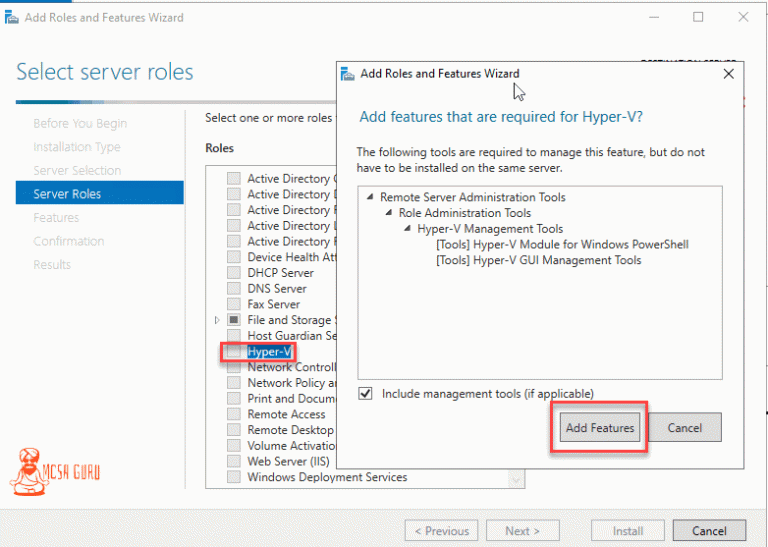The height and width of the screenshot is (547, 768).
Task: Check the Hyper-V role checkbox
Action: coord(234,351)
